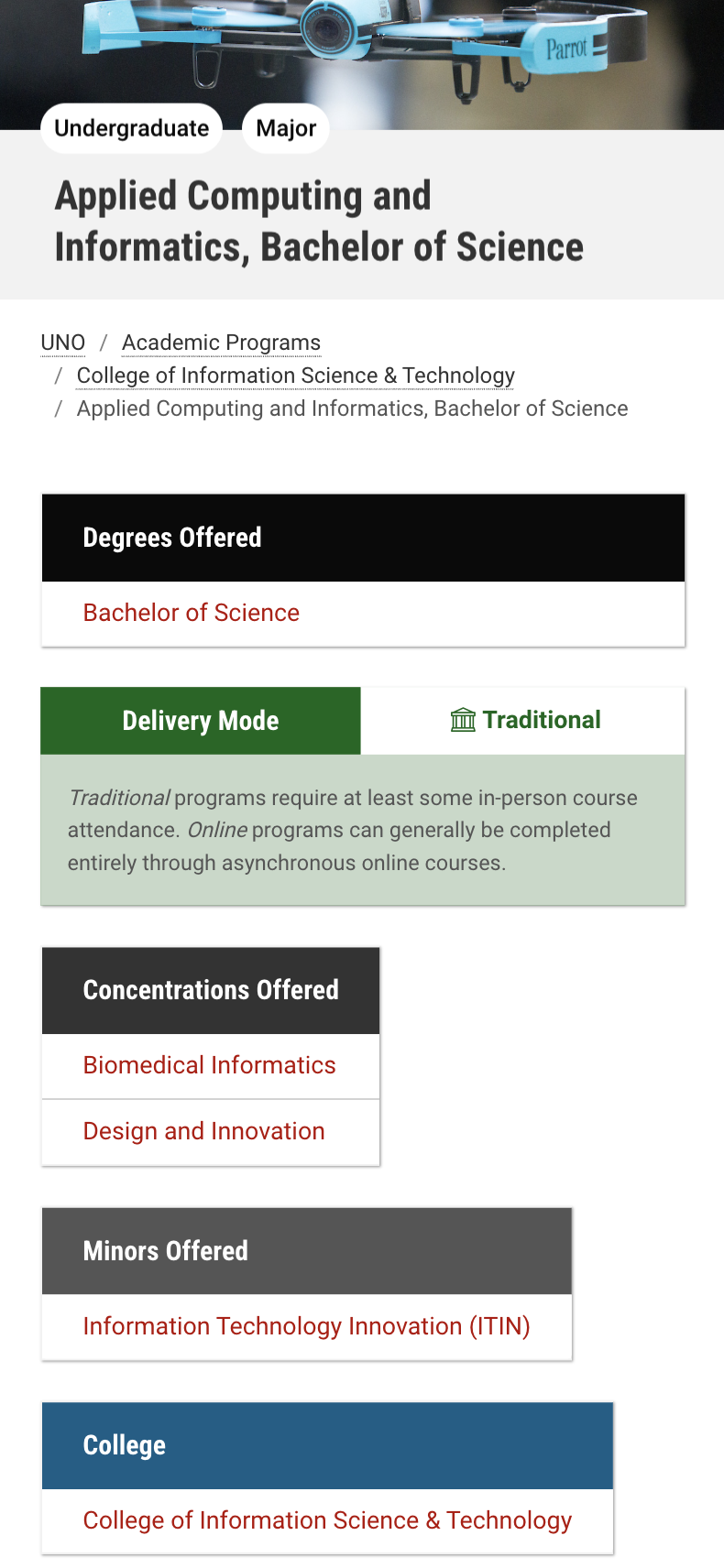Click the Major badge

[x=286, y=128]
